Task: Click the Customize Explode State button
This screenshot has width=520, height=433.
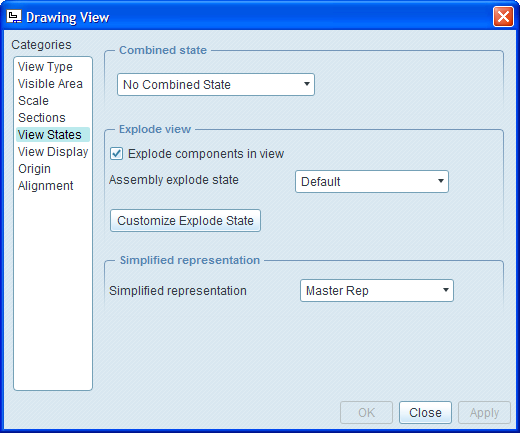Action: 185,220
